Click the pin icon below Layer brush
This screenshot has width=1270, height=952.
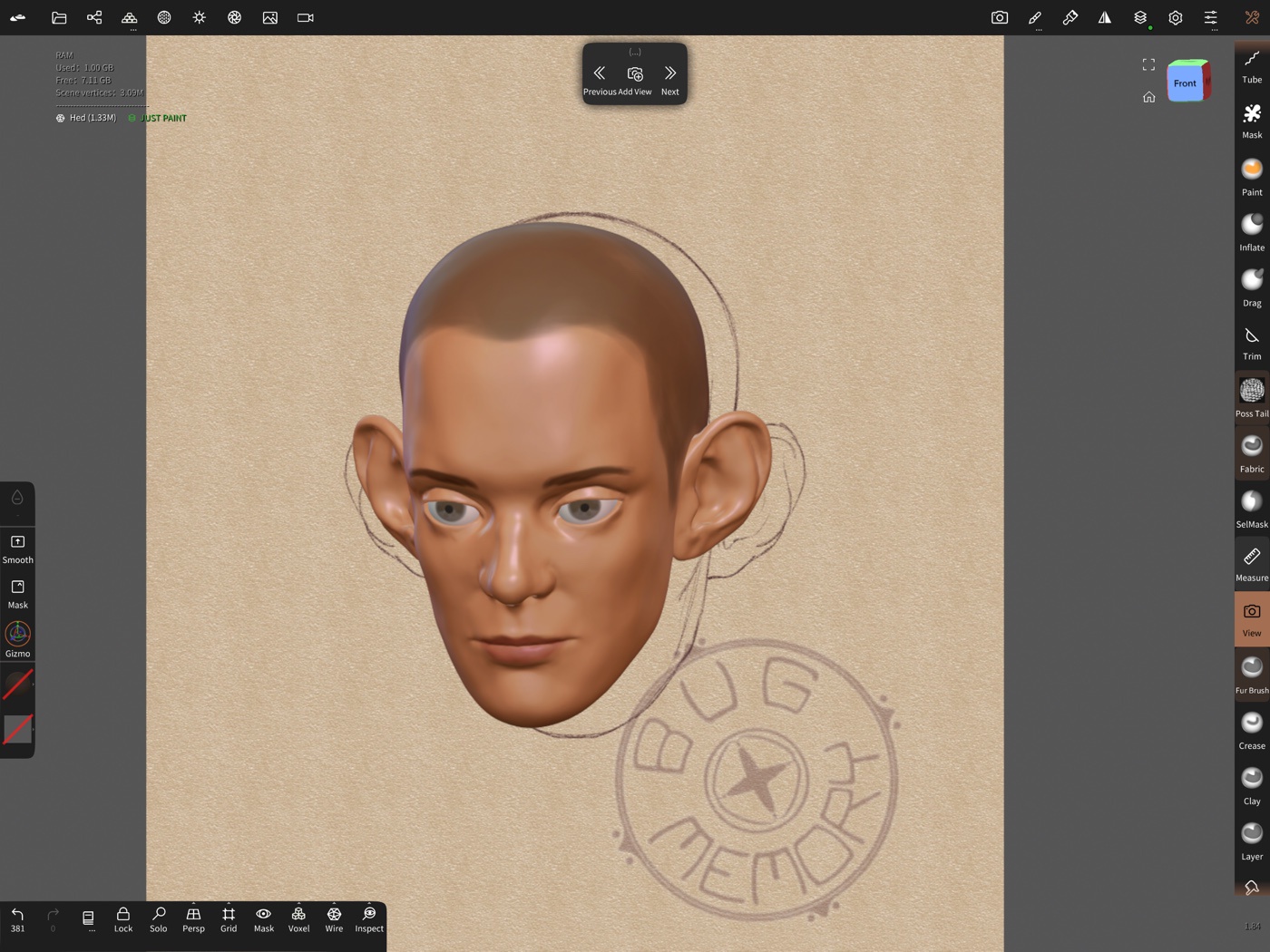(x=1252, y=888)
